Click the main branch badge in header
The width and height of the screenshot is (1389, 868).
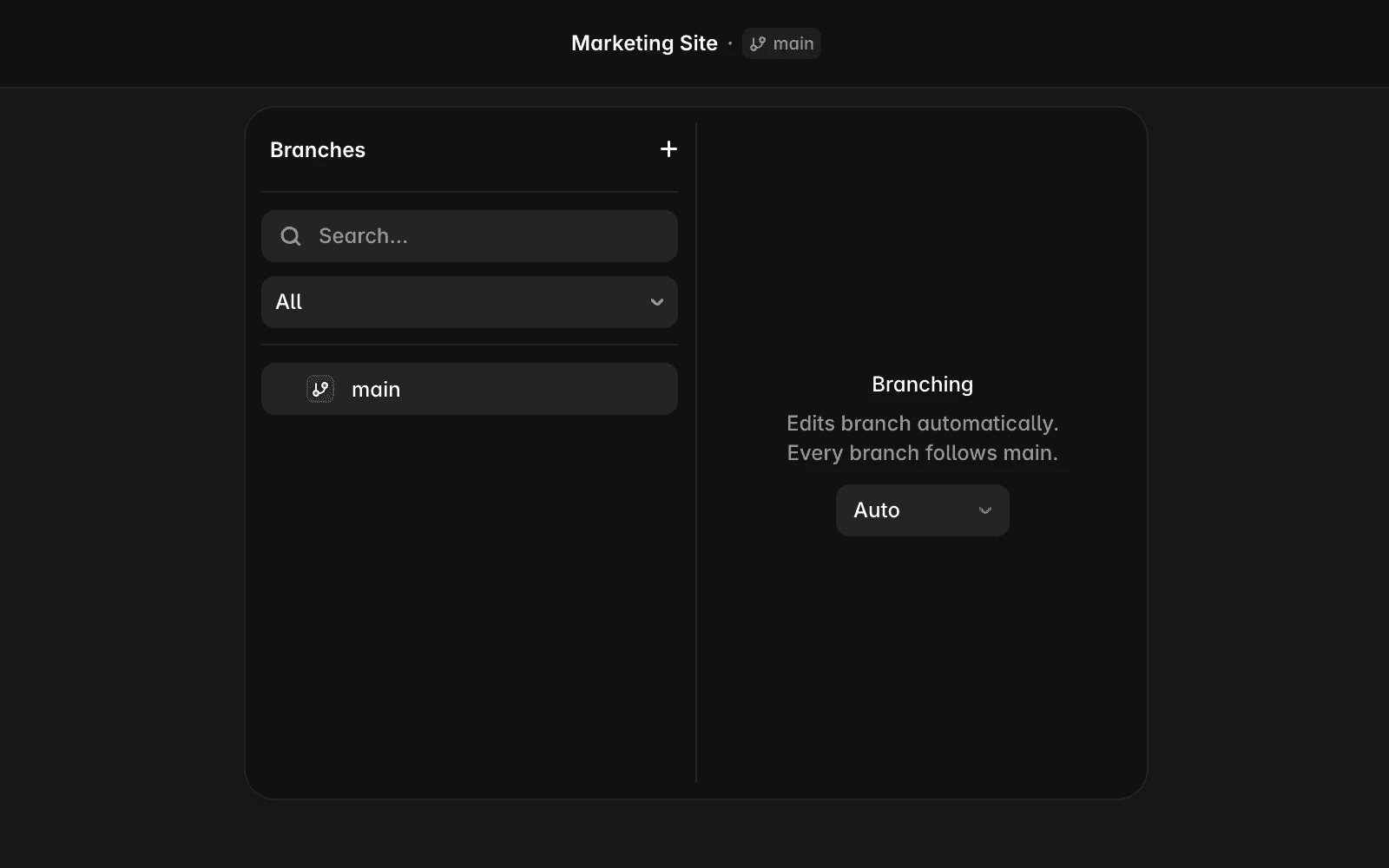[x=781, y=43]
